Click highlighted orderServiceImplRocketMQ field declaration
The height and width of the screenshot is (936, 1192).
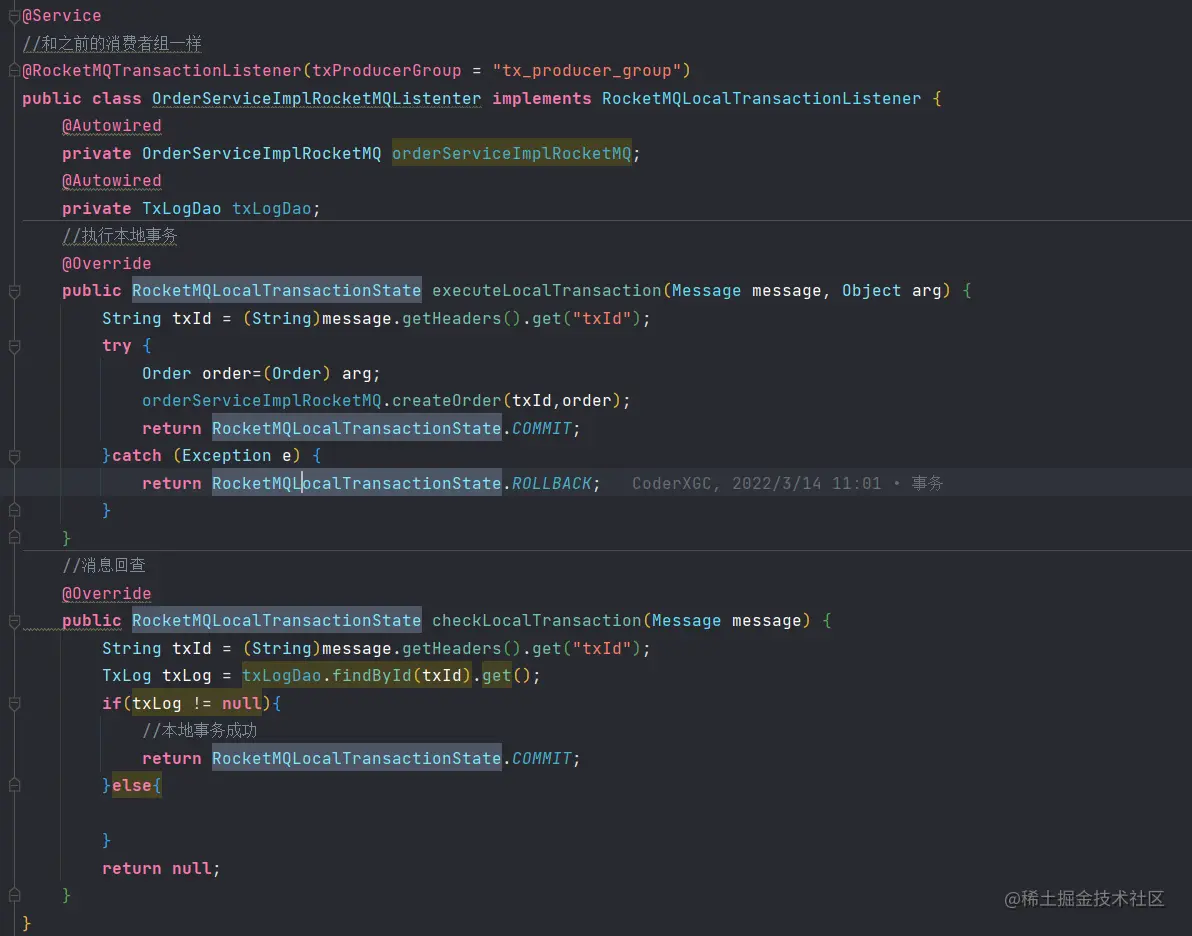[512, 154]
